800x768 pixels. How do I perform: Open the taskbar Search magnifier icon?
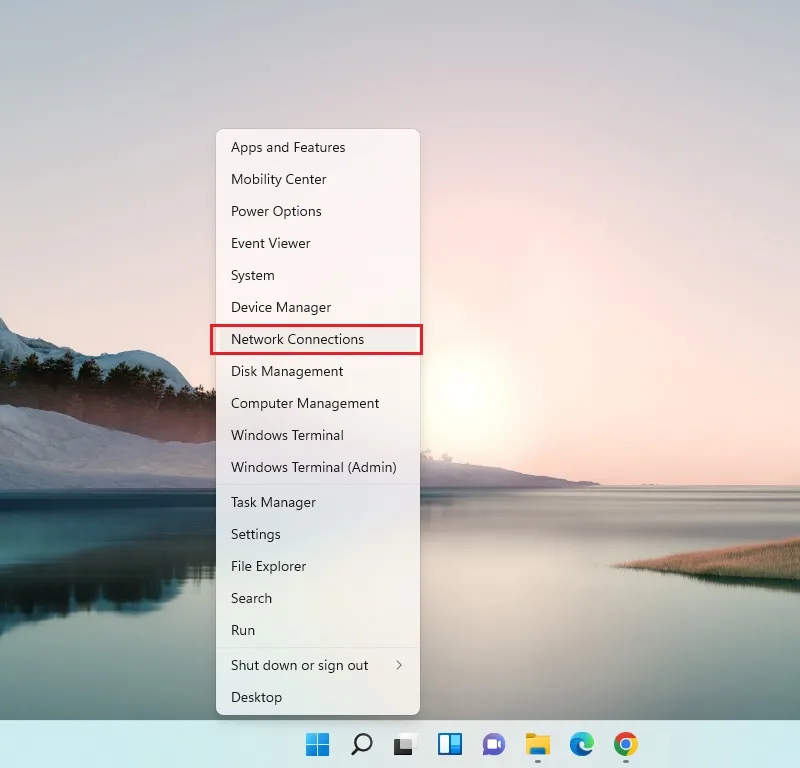coord(362,745)
